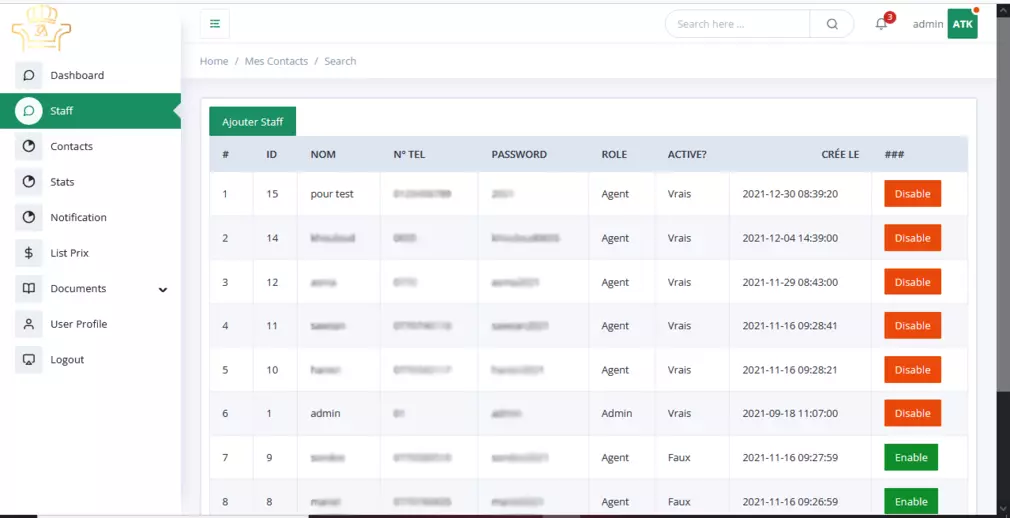The height and width of the screenshot is (518, 1010).
Task: Enable the staff account with ID 9
Action: pos(910,458)
